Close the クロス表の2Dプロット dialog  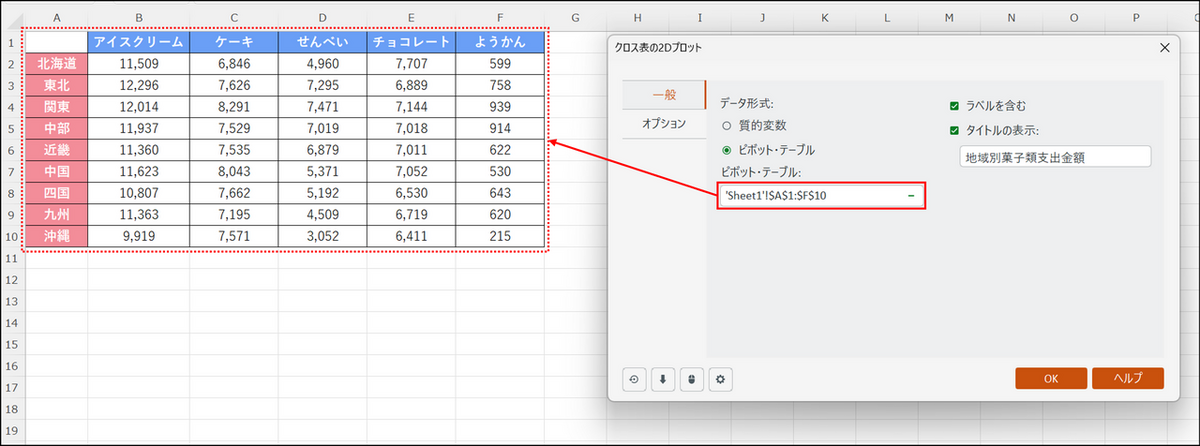click(x=1164, y=48)
